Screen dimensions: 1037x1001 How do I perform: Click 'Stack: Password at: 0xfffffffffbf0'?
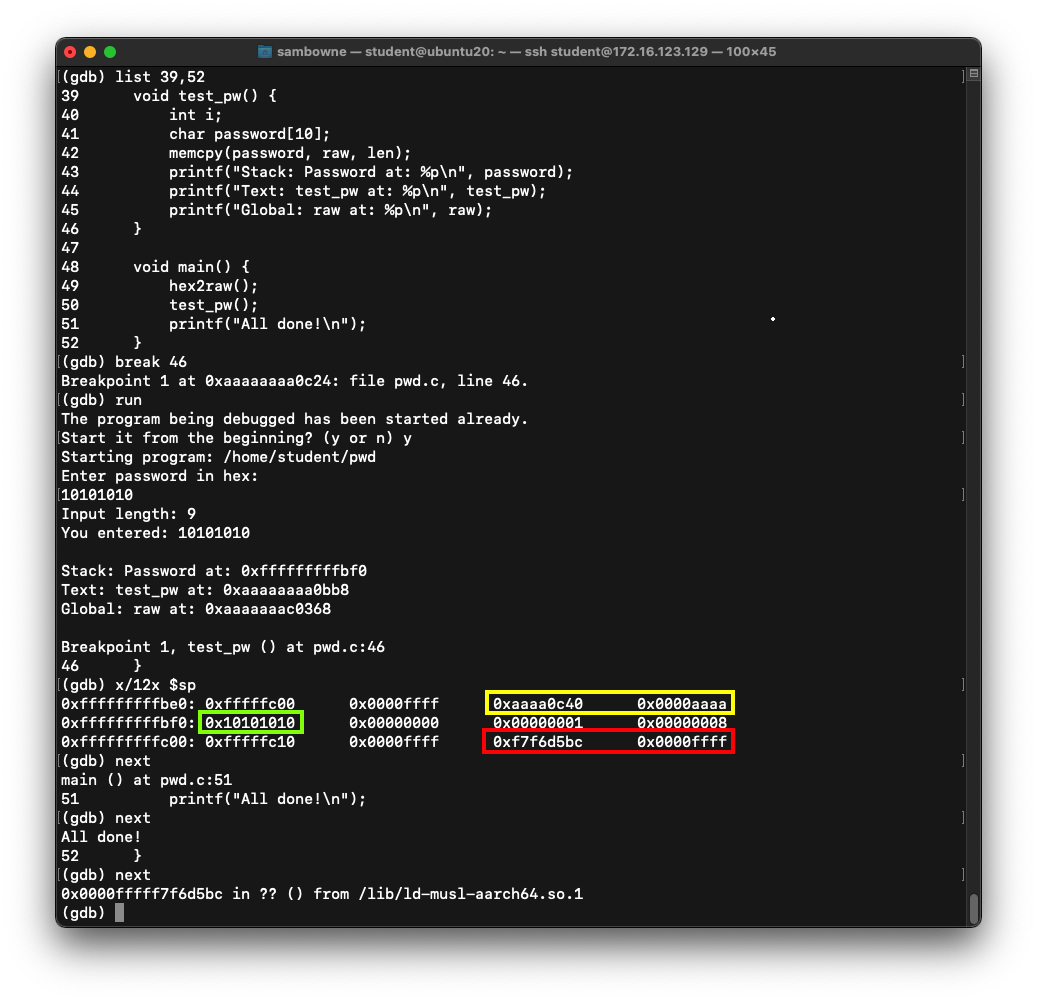(x=214, y=571)
